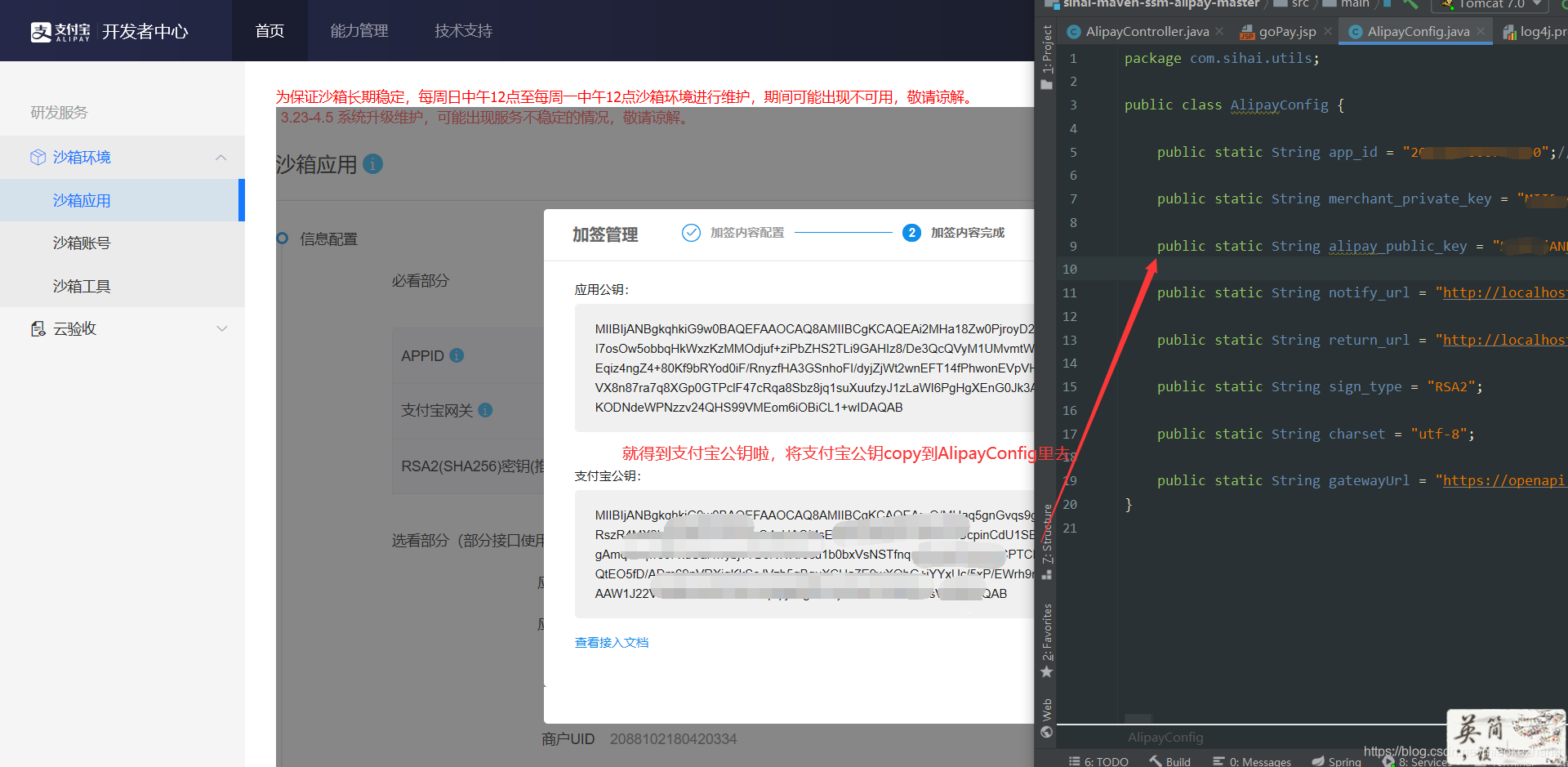The image size is (1568, 767).
Task: Click the 云验收 icon in the sidebar
Action: (x=38, y=328)
